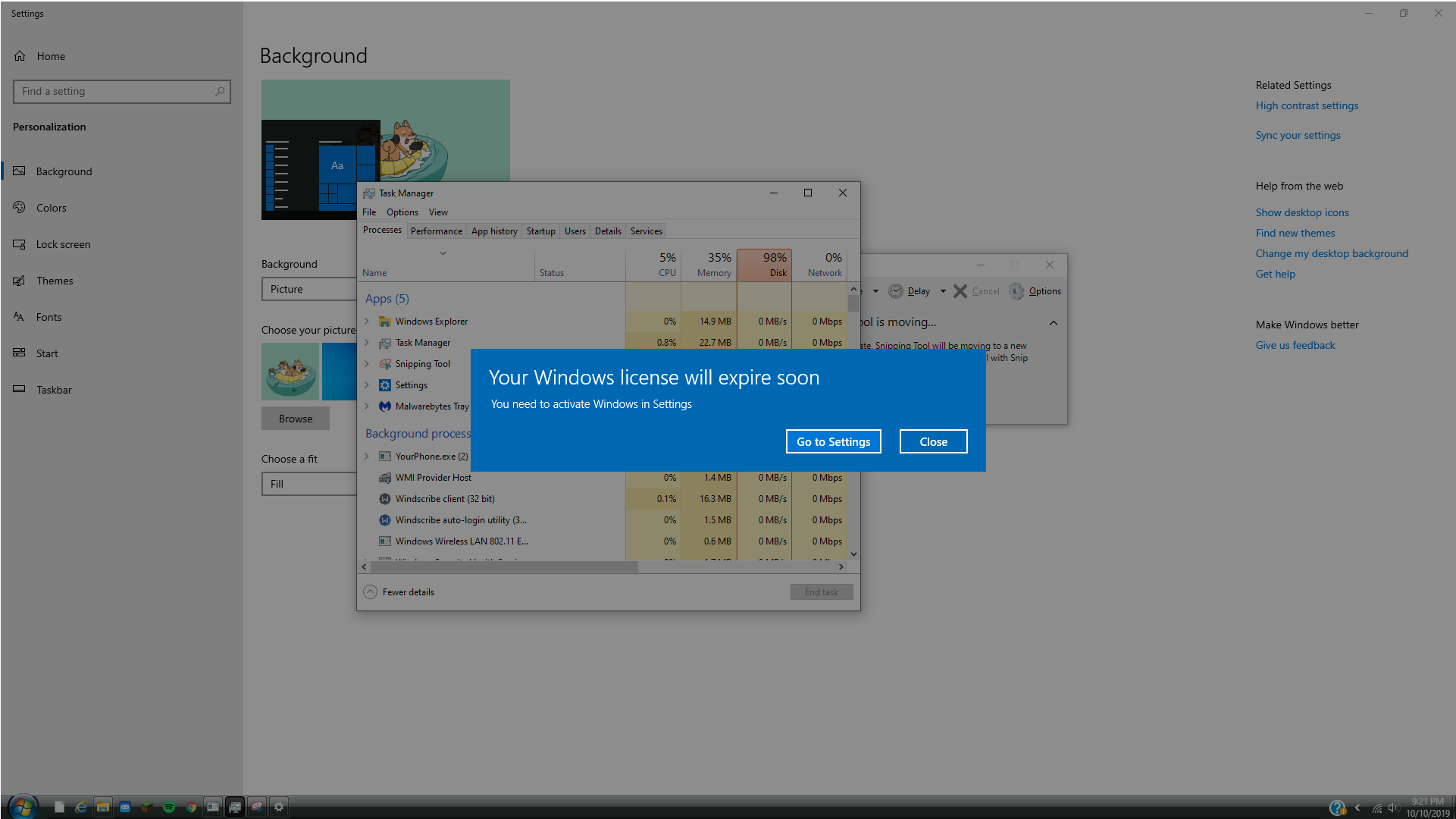Close the Windows license expiry dialog
Image resolution: width=1456 pixels, height=819 pixels.
pos(932,441)
